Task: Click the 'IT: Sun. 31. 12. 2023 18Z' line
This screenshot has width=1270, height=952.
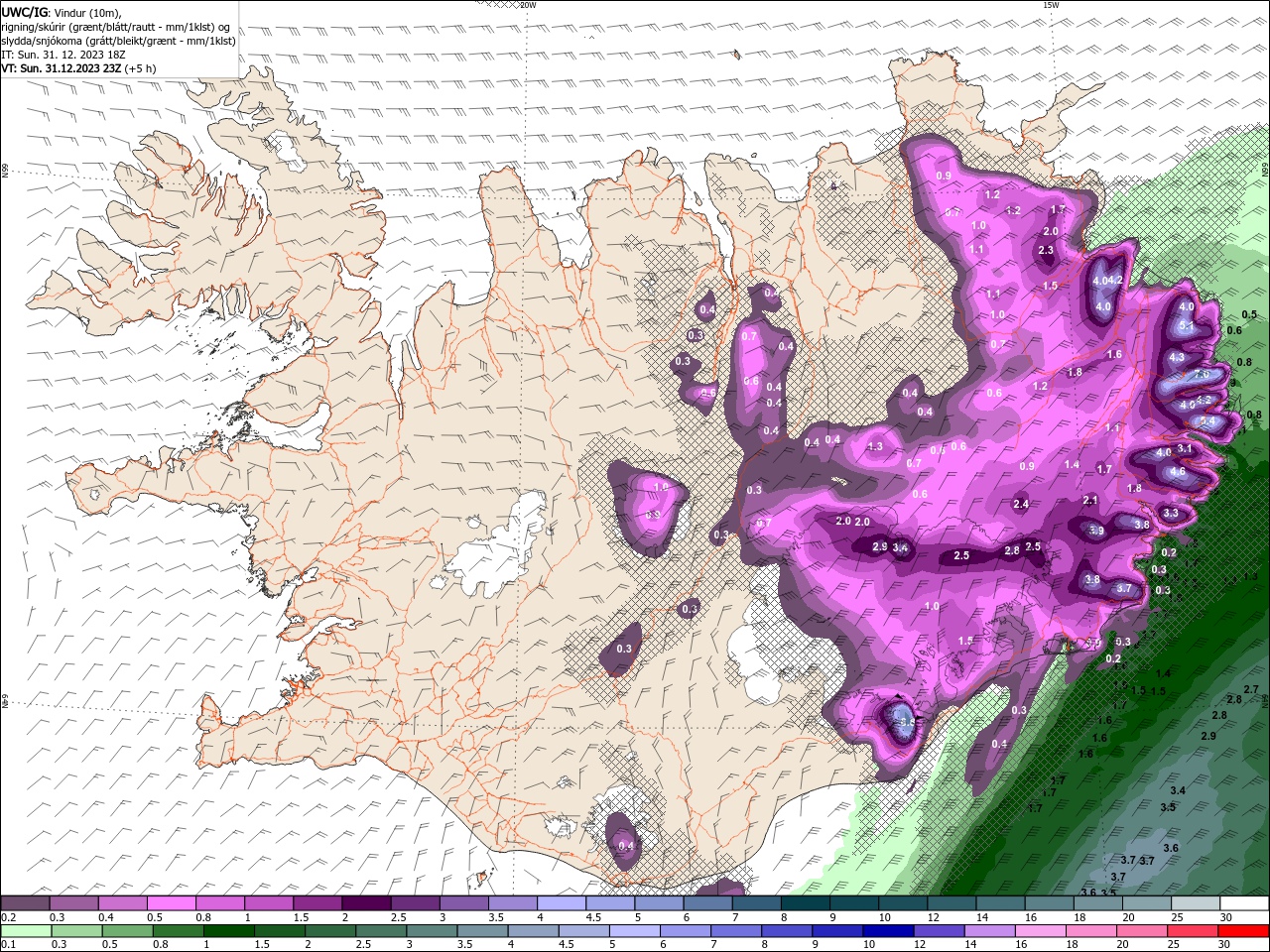Action: [x=63, y=55]
